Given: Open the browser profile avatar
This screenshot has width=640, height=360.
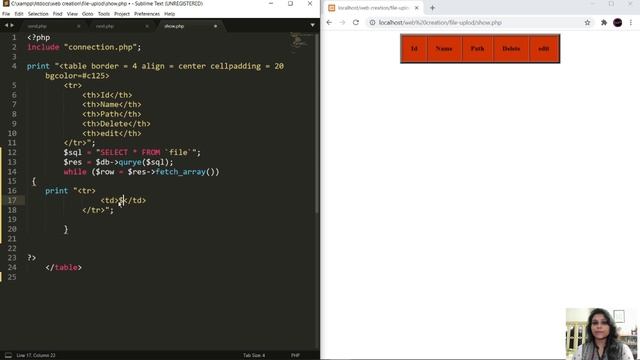Looking at the screenshot, I should pos(618,23).
